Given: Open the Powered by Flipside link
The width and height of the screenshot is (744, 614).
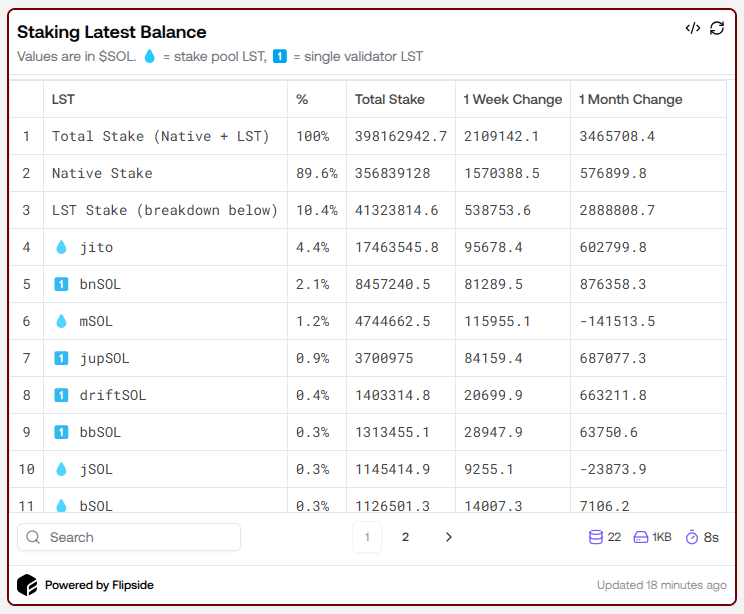Looking at the screenshot, I should coord(99,585).
